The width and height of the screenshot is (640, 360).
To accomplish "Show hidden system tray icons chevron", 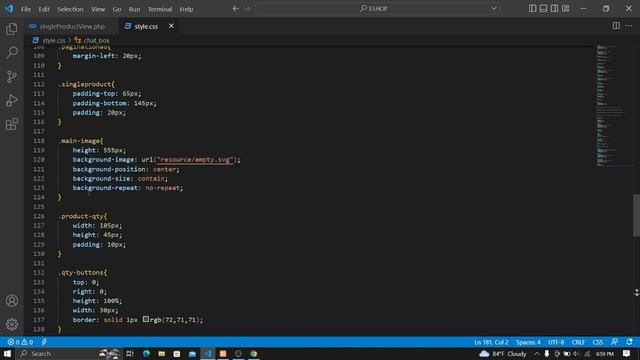I will click(537, 353).
